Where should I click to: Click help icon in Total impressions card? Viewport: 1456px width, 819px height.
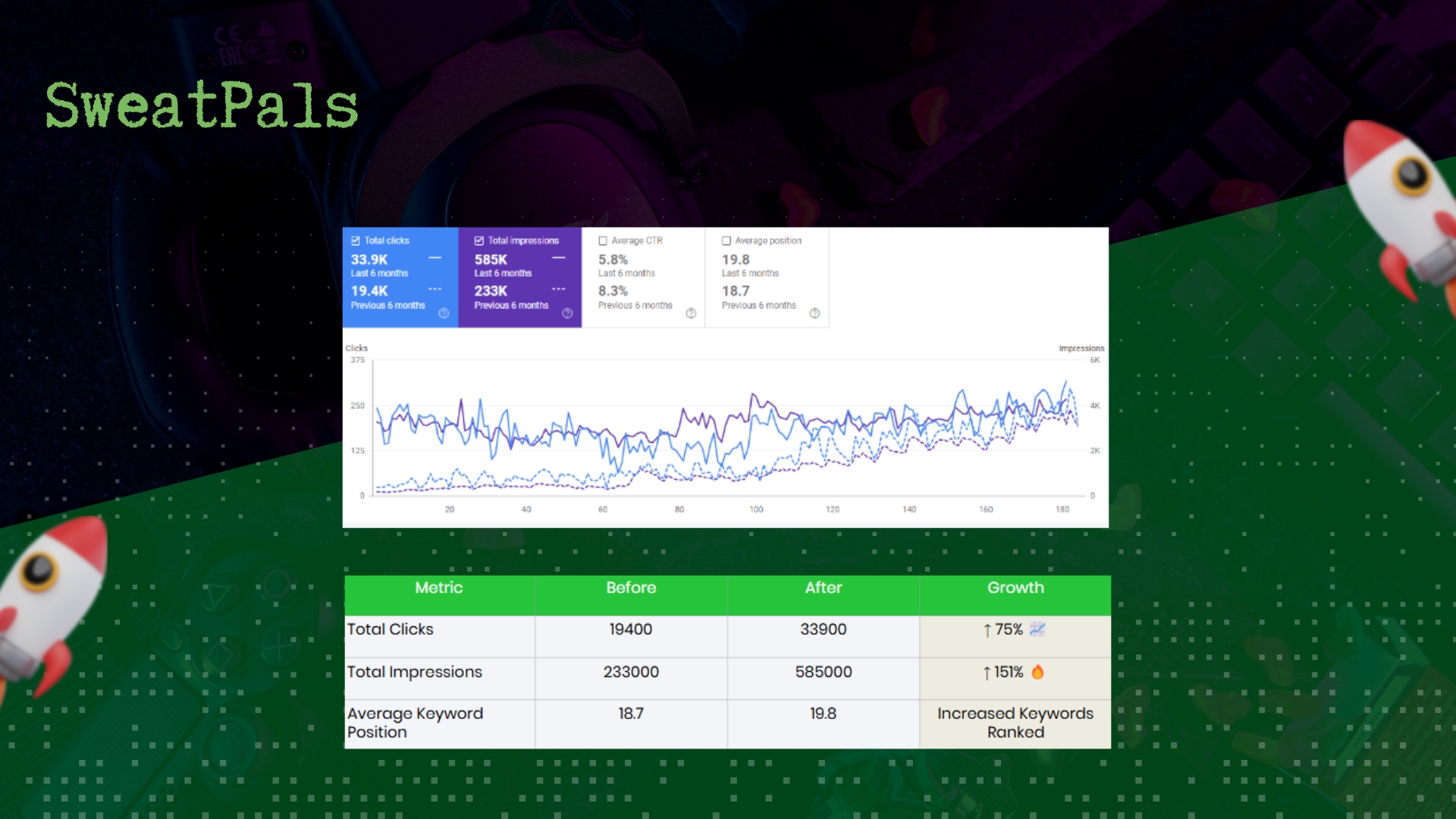[567, 313]
